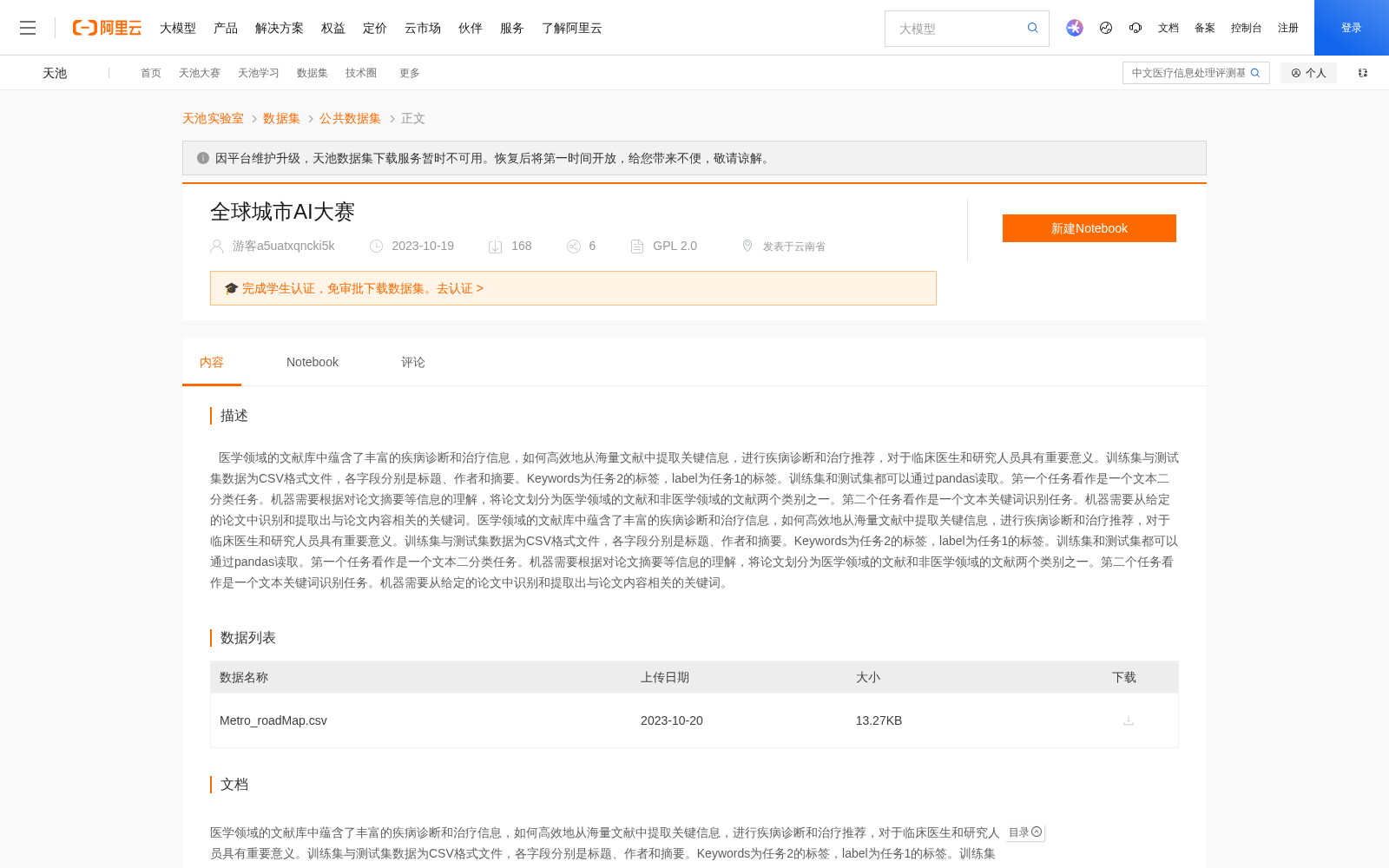Click the graduation cap icon in student banner
The image size is (1389, 868).
pyautogui.click(x=232, y=288)
